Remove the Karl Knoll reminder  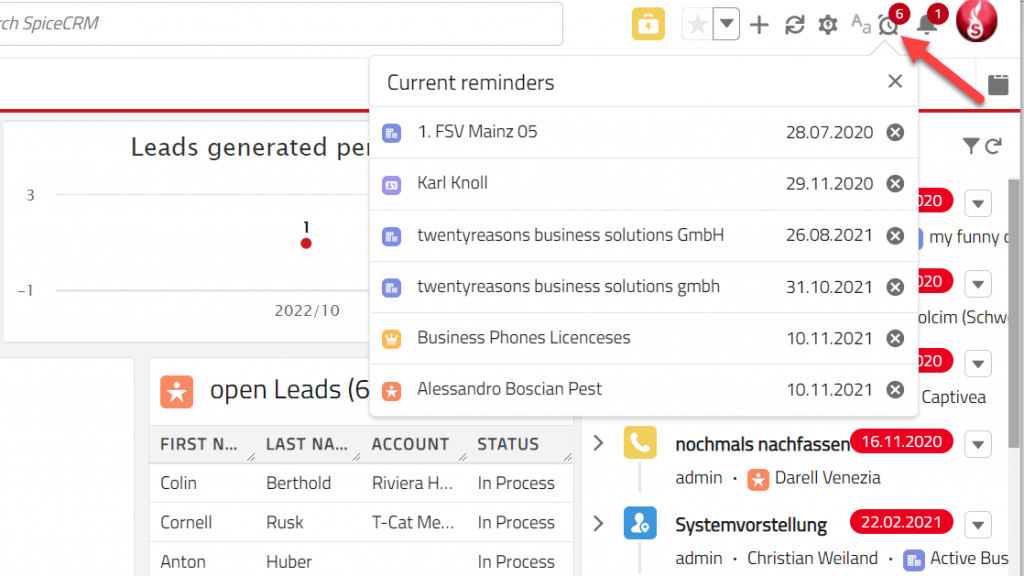click(895, 184)
